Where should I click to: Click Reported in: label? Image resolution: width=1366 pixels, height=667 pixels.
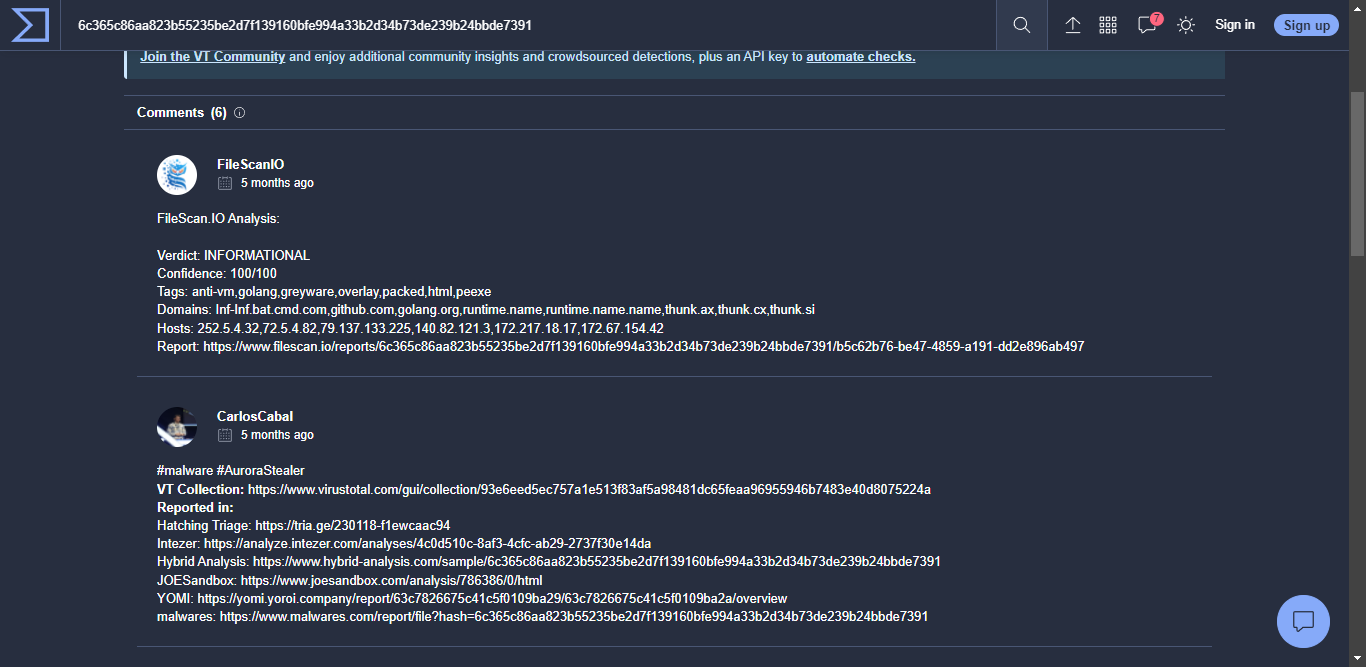coord(195,508)
